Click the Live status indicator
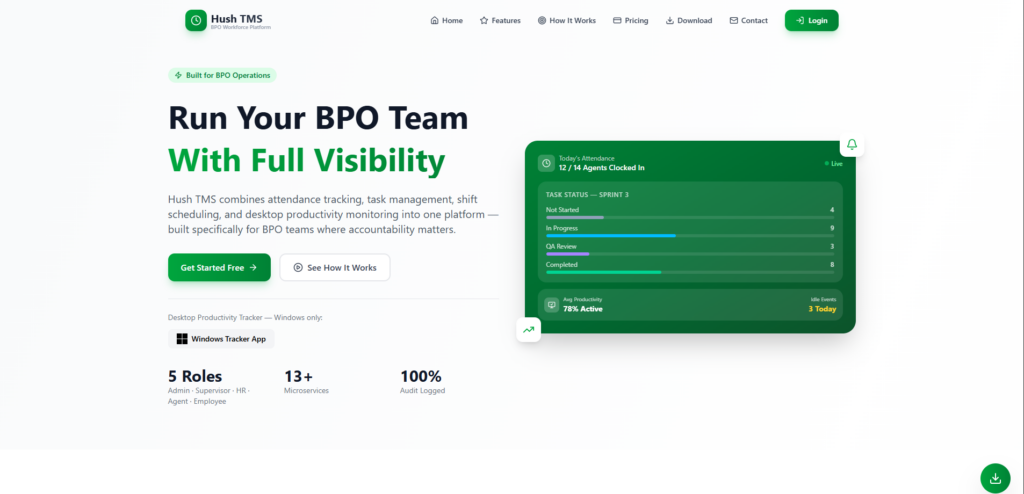 click(x=834, y=163)
